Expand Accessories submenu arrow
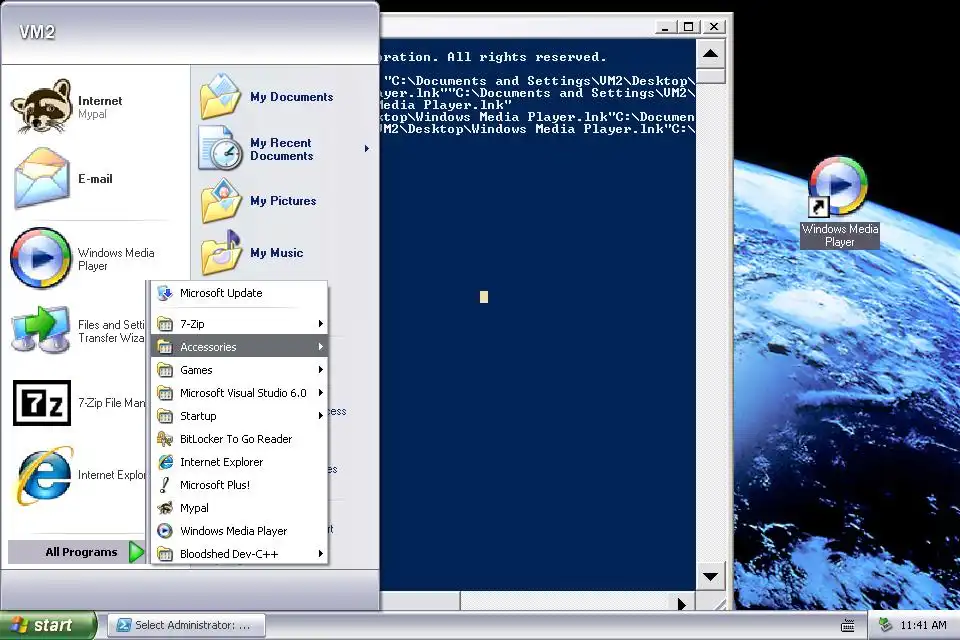The height and width of the screenshot is (640, 960). pos(320,347)
